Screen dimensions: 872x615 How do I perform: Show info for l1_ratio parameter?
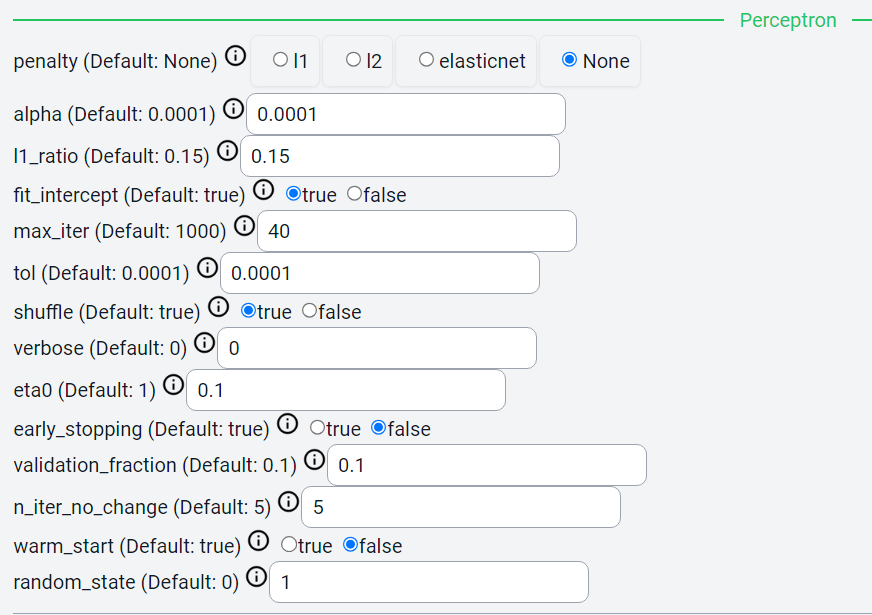coord(227,151)
